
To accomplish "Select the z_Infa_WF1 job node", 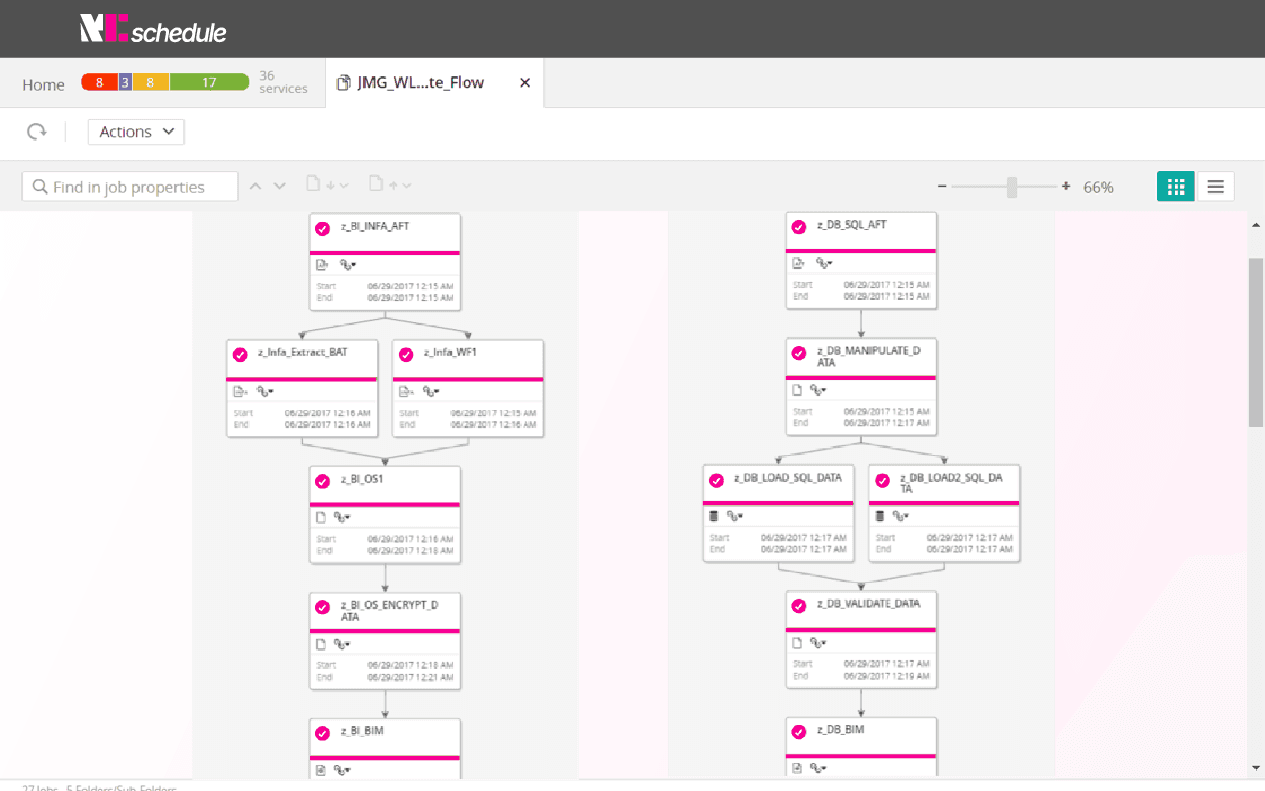I will pyautogui.click(x=468, y=388).
